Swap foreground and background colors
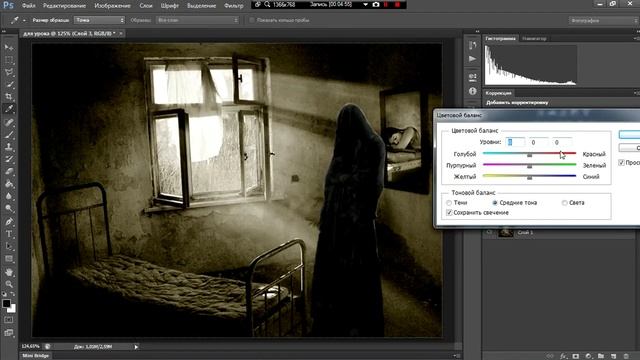 tap(13, 294)
